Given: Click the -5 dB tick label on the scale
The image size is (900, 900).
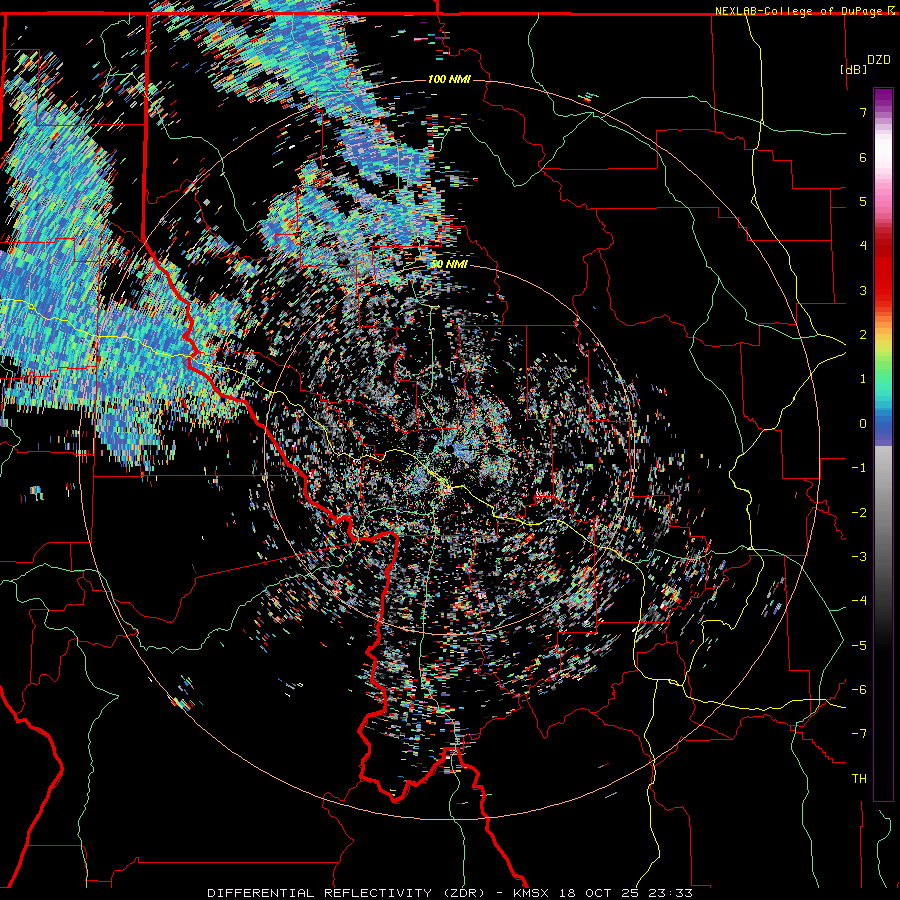Looking at the screenshot, I should coord(859,645).
